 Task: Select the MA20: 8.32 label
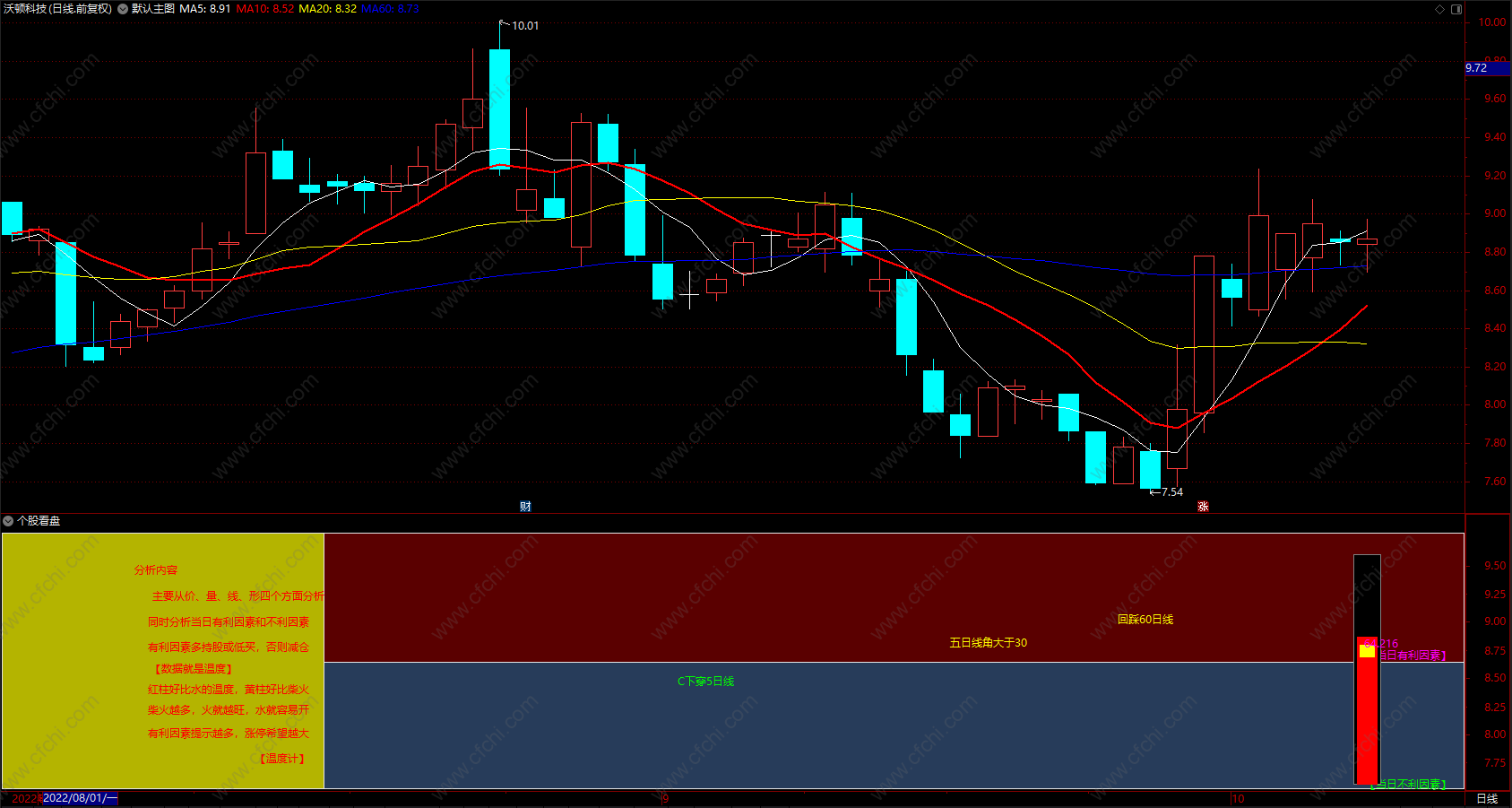[x=327, y=9]
